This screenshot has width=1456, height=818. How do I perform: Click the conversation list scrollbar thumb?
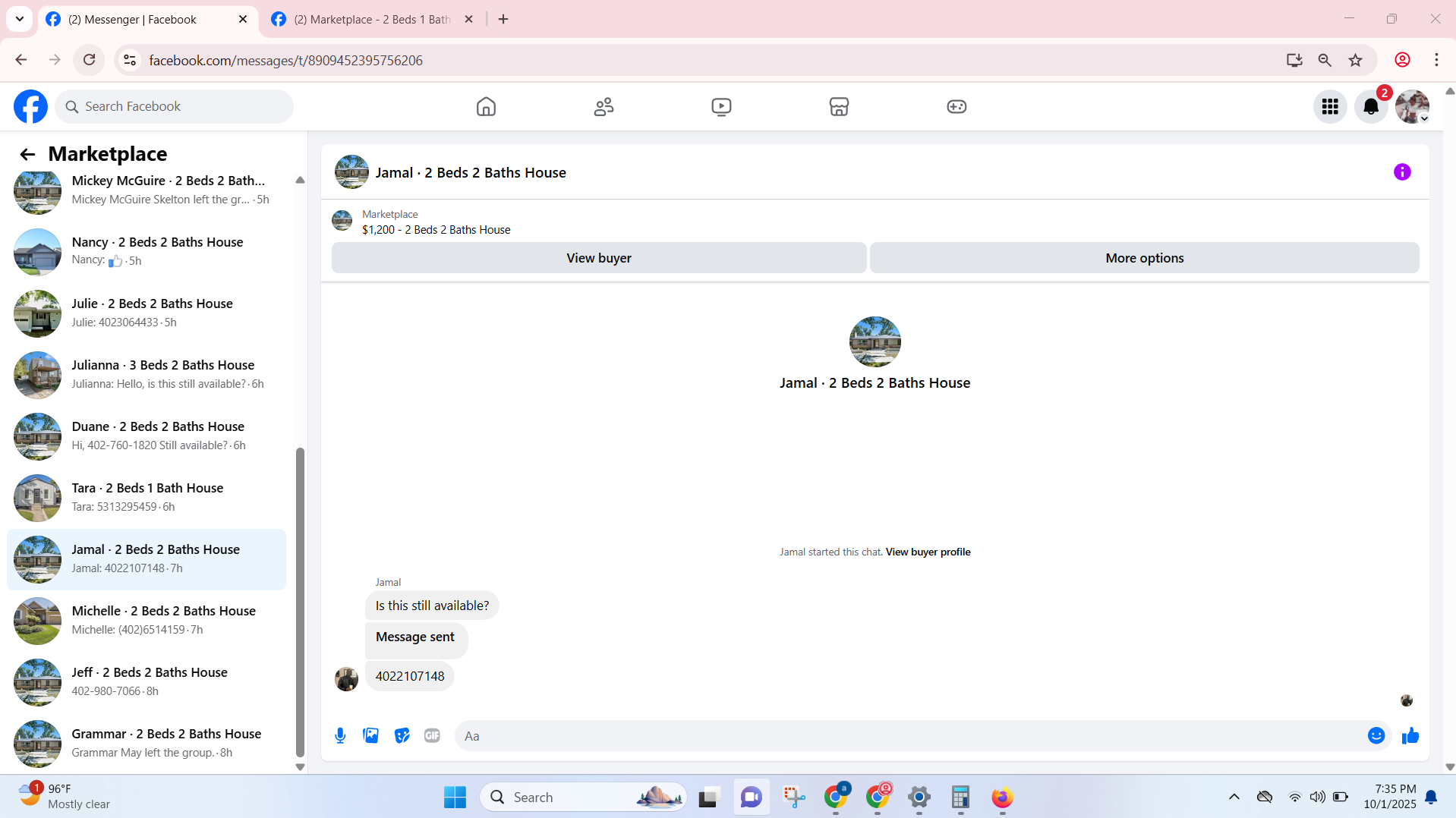pos(300,602)
